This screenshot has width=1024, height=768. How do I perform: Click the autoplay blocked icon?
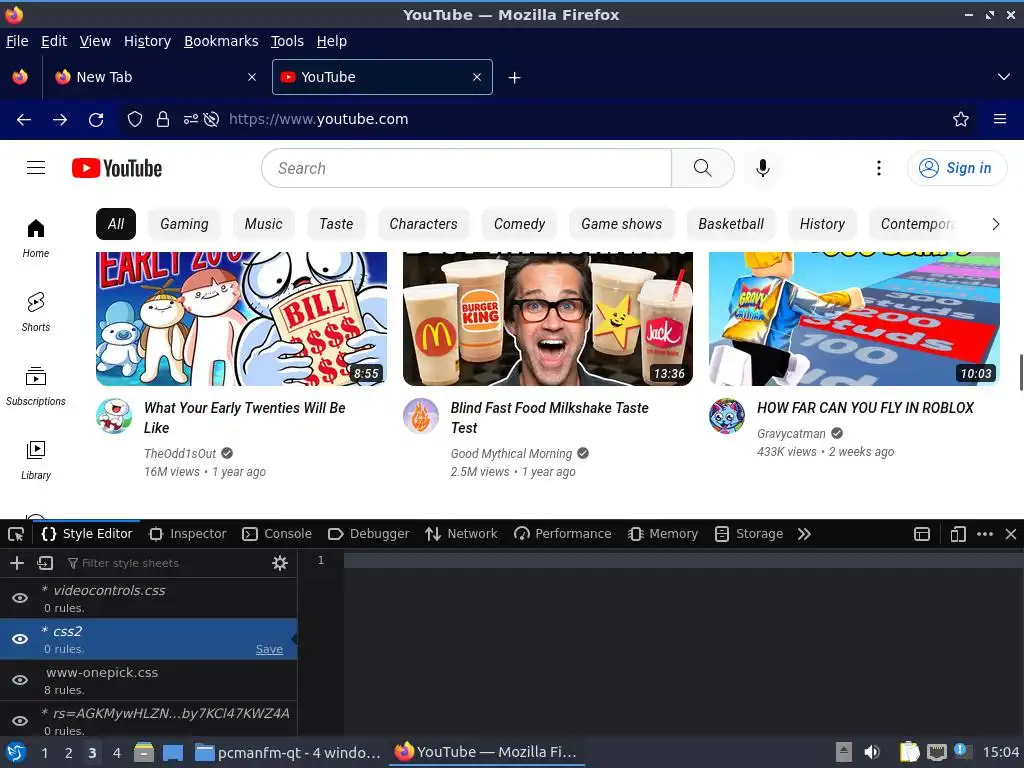(211, 119)
